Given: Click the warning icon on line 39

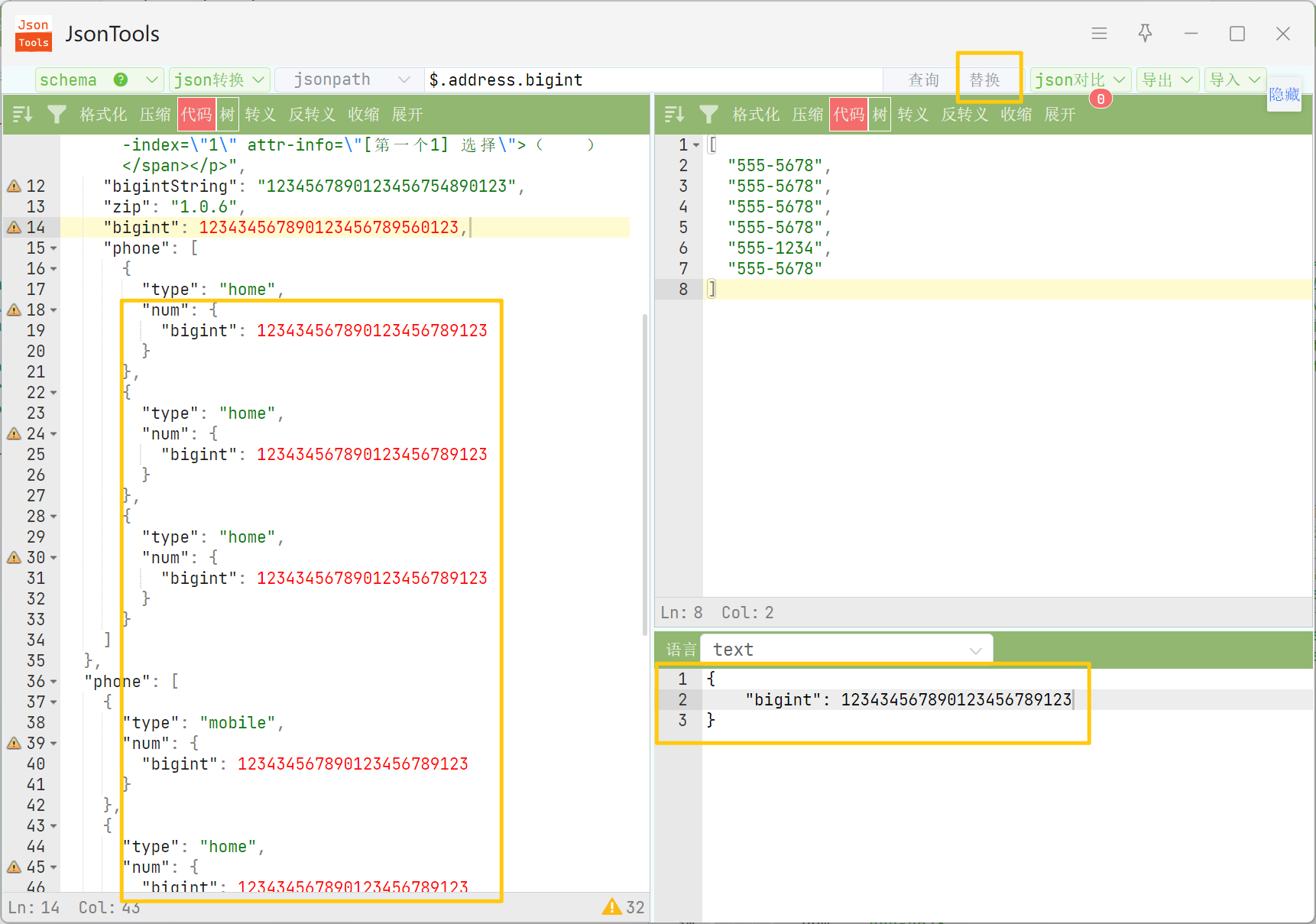Looking at the screenshot, I should click(x=14, y=743).
